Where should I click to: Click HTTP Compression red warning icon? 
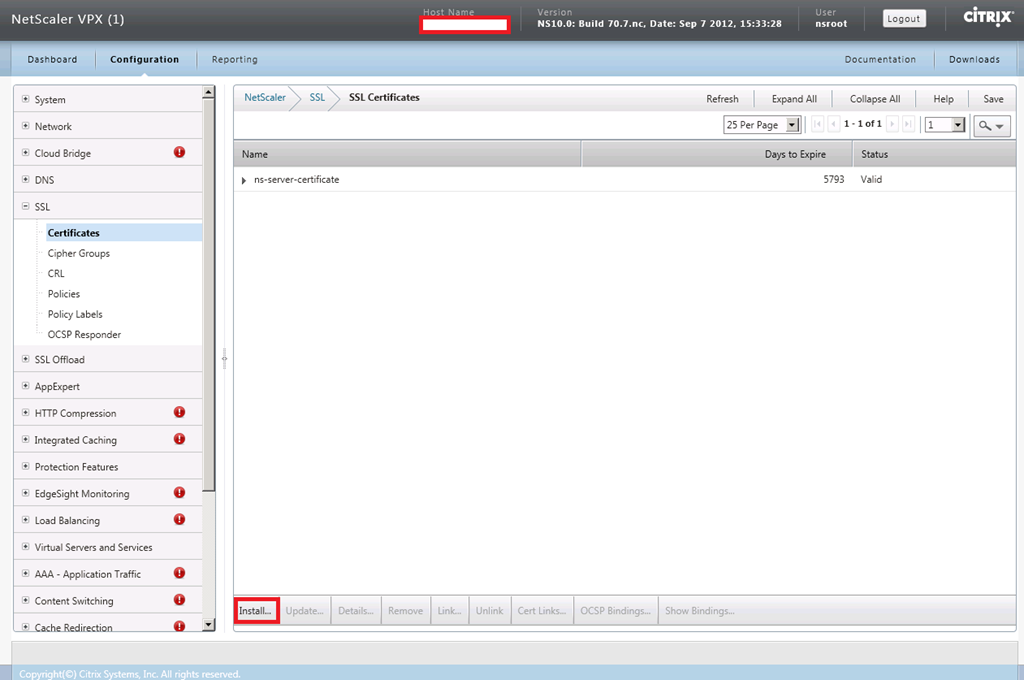(179, 412)
